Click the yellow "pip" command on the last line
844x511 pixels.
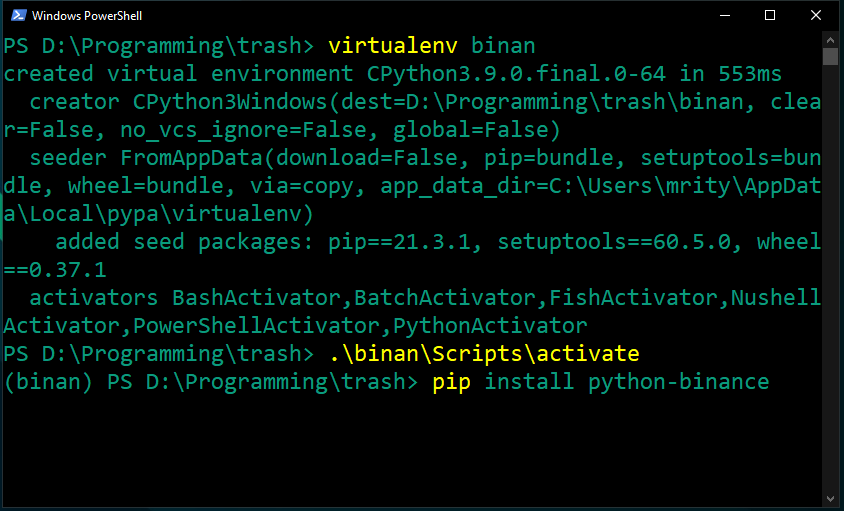[x=452, y=382]
